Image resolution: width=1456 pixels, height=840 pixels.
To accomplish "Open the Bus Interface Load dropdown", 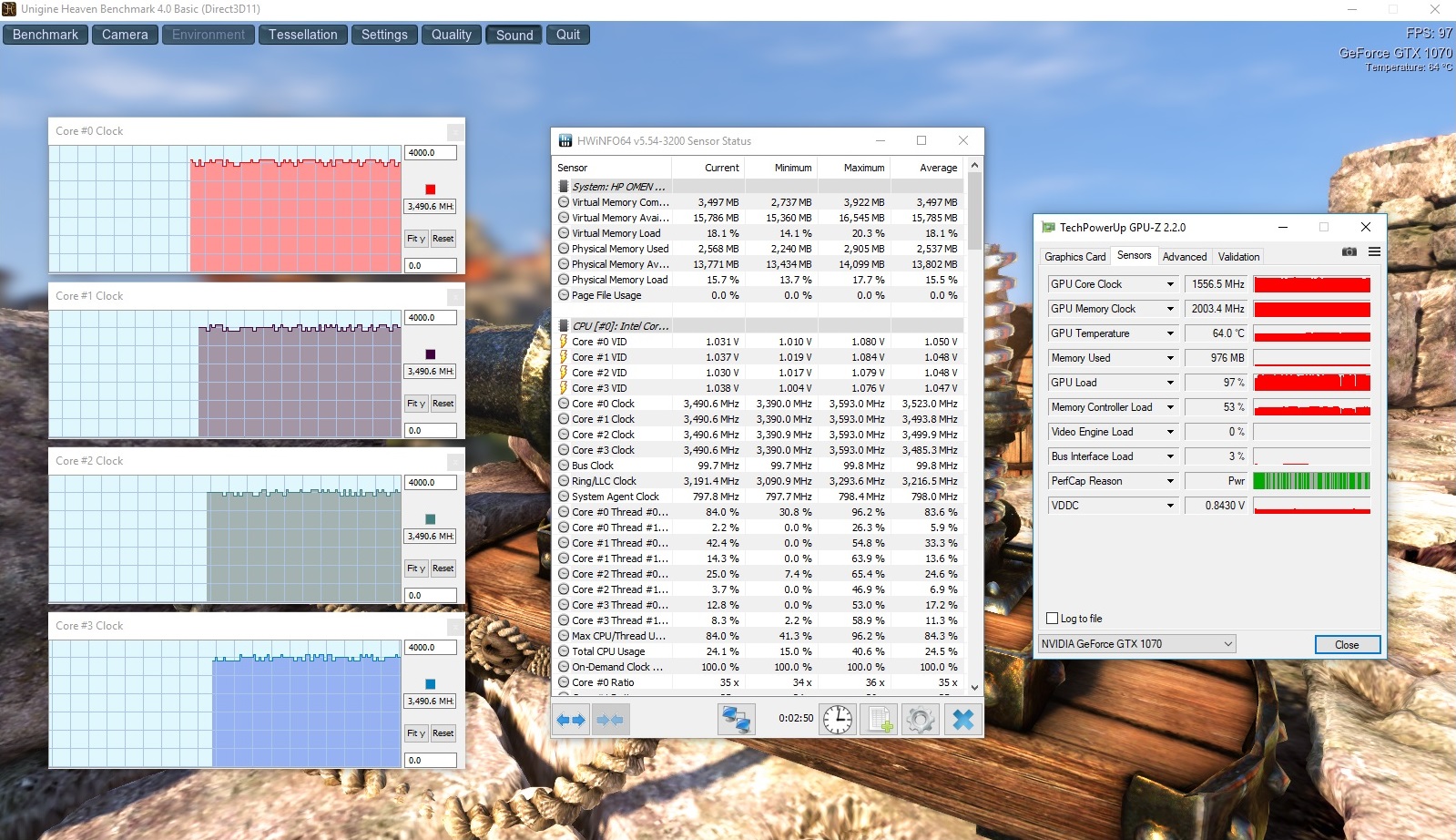I will click(x=1170, y=456).
